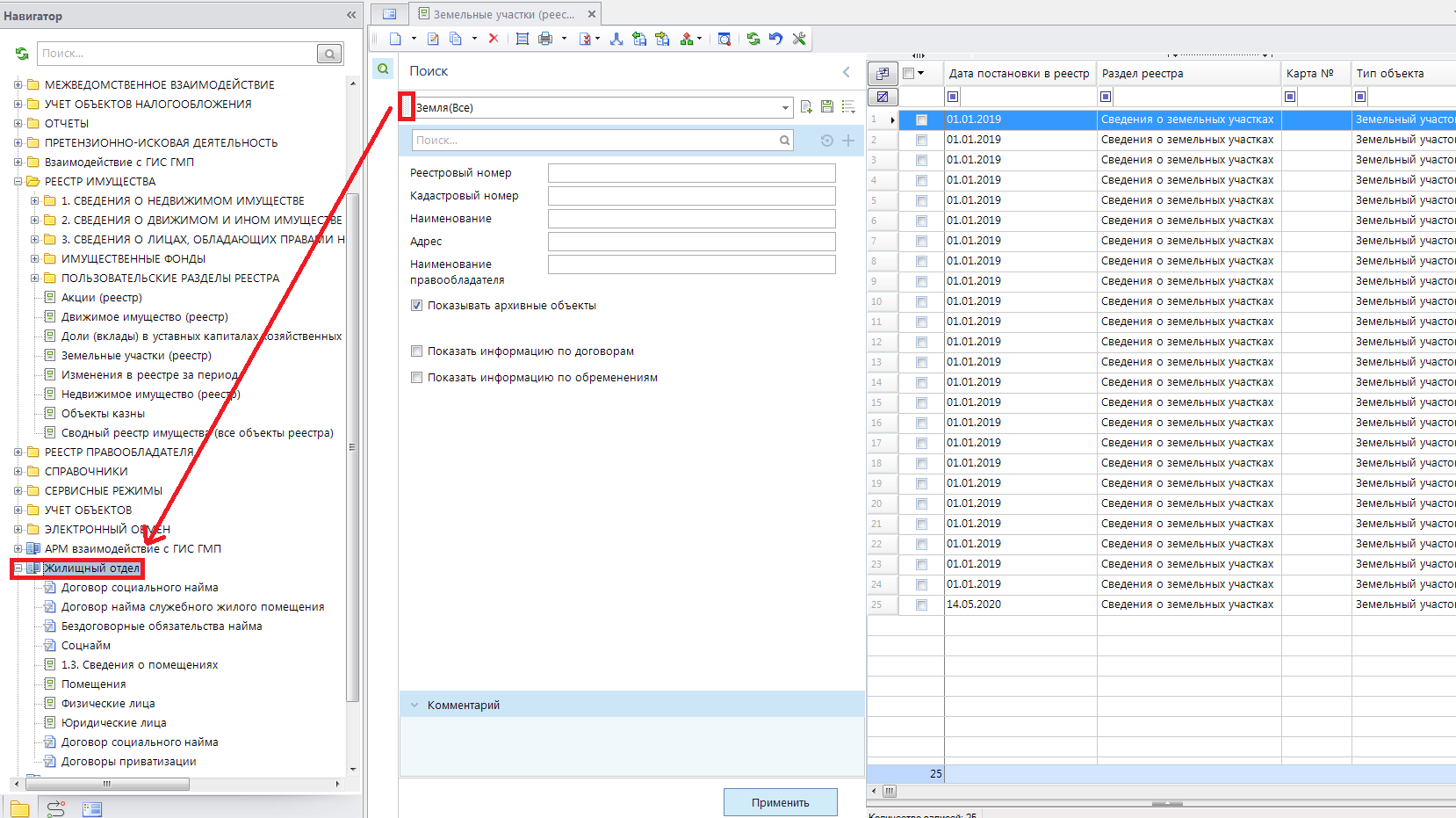Click the copy document icon in toolbar

[456, 39]
